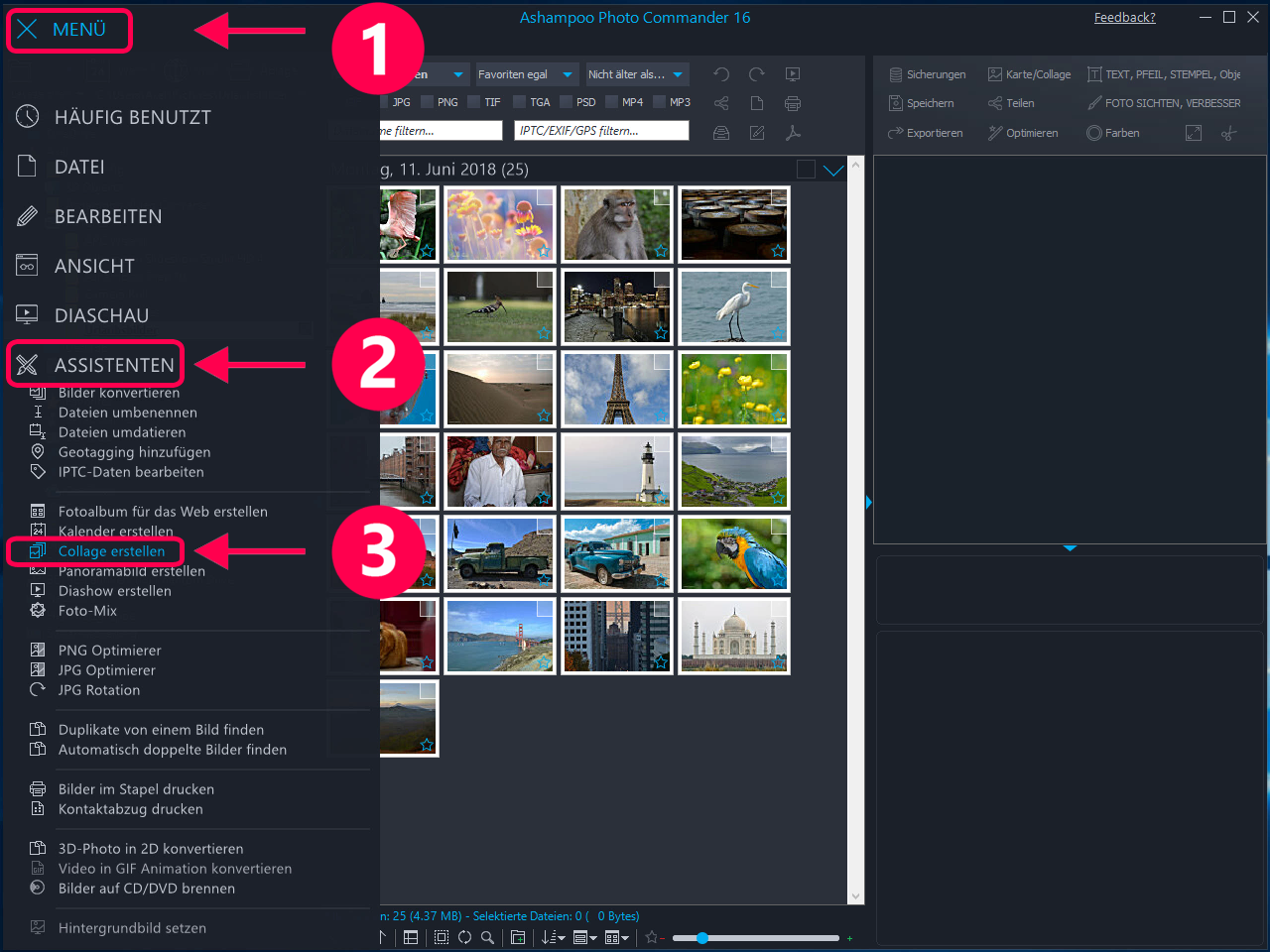1270x952 pixels.
Task: Rotate the image clockwise using the toolbar icon
Action: pyautogui.click(x=757, y=74)
